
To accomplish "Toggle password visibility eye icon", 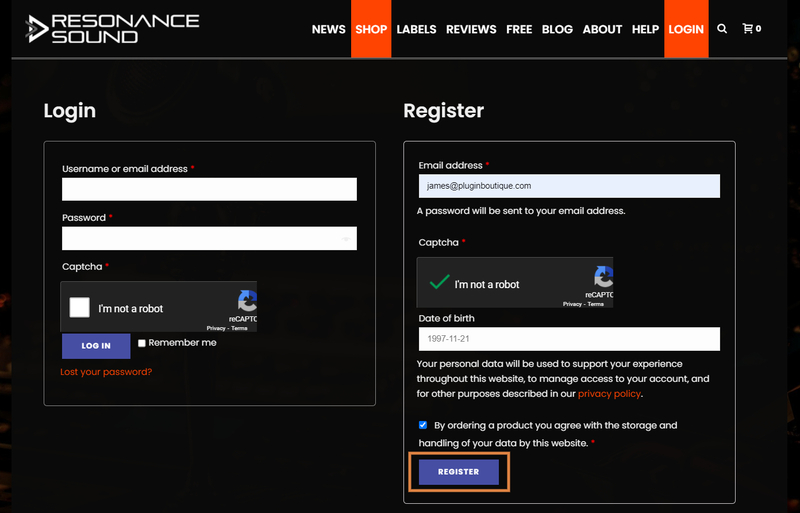I will [x=346, y=239].
